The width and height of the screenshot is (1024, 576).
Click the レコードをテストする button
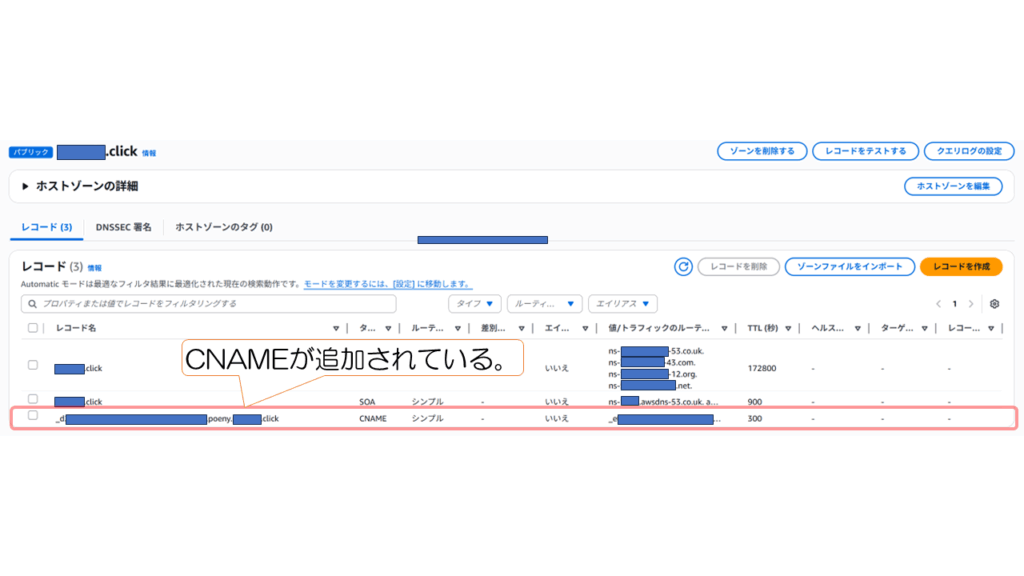tap(865, 151)
